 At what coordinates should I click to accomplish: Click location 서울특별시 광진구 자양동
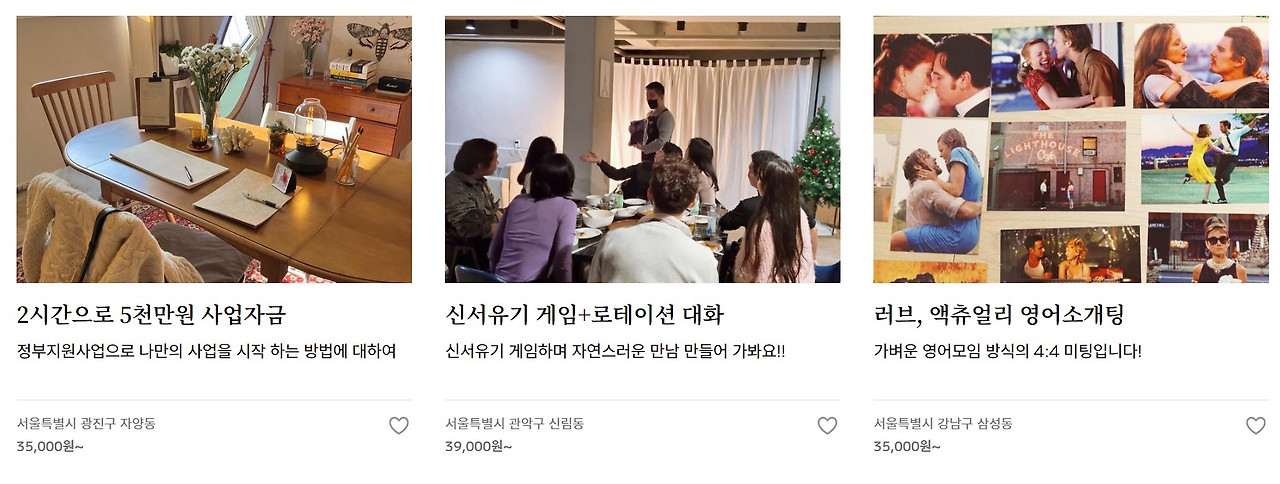click(86, 424)
